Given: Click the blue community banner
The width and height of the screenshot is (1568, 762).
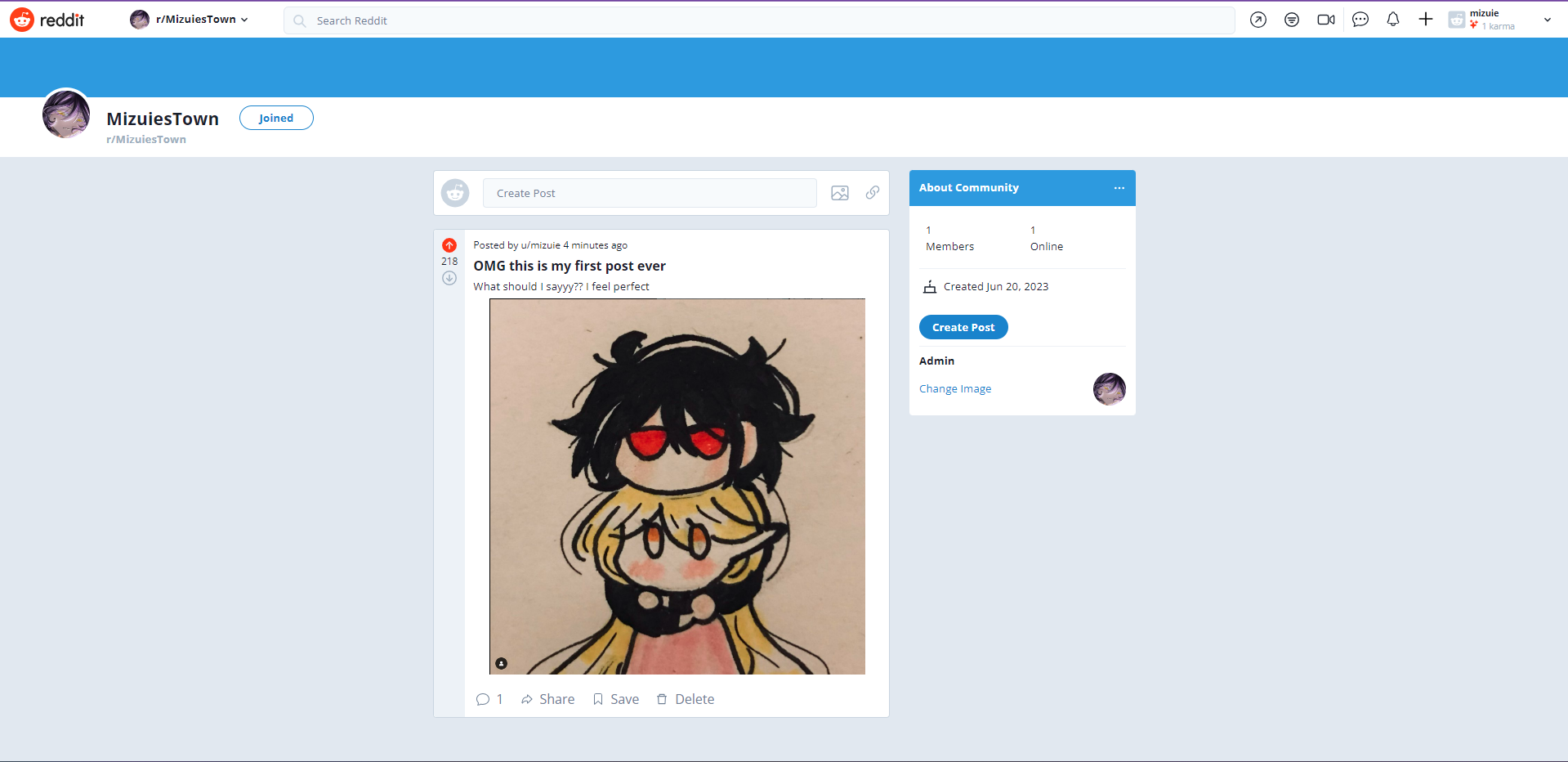Looking at the screenshot, I should point(784,67).
